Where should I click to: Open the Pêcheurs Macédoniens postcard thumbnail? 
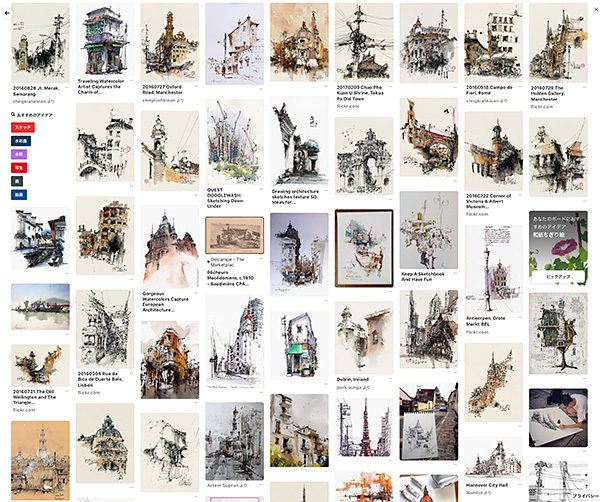[235, 235]
